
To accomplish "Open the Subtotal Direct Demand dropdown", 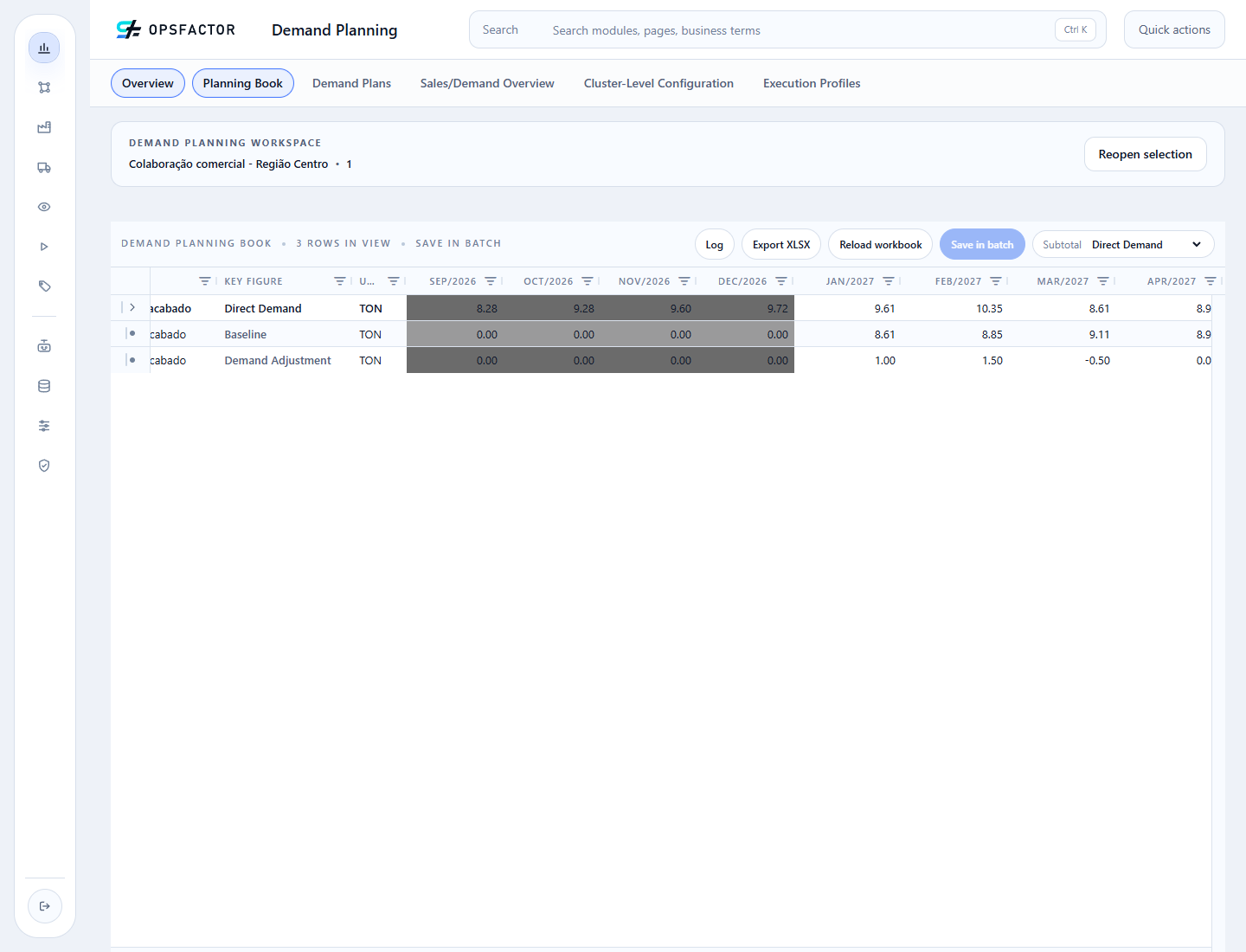I will (x=1123, y=245).
